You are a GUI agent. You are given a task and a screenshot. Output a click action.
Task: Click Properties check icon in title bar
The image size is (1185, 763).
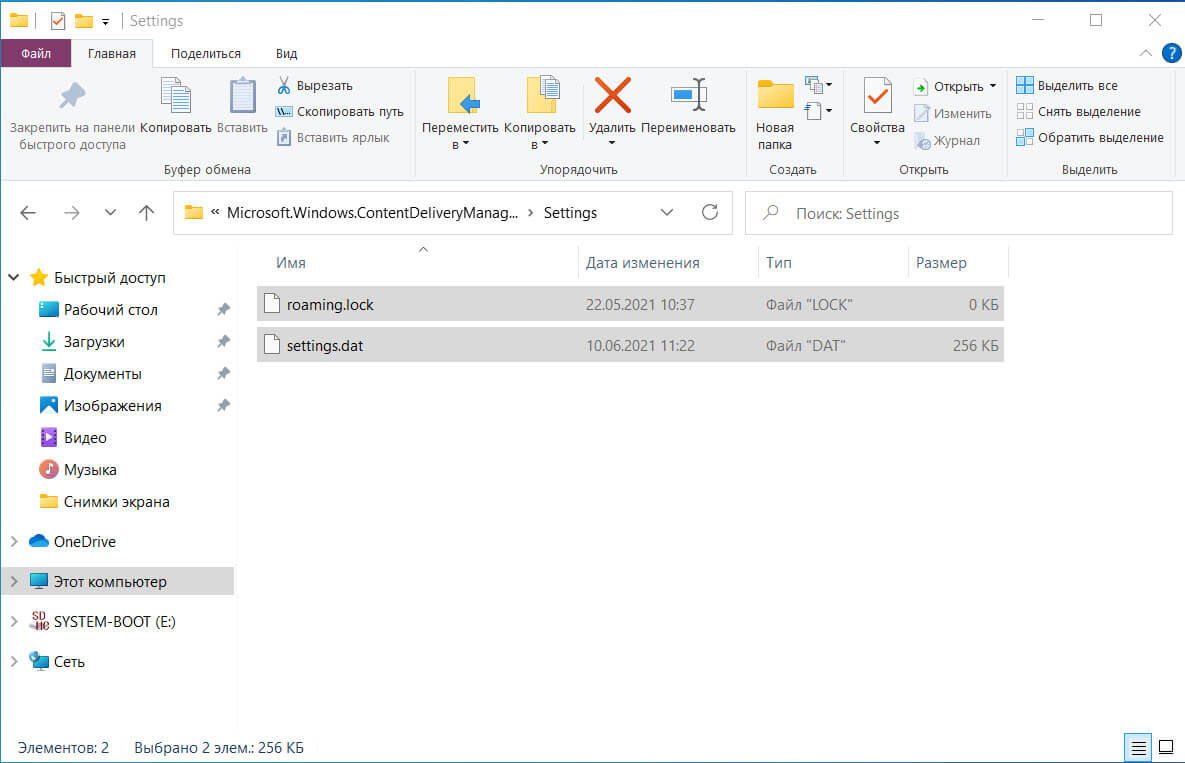pos(58,20)
